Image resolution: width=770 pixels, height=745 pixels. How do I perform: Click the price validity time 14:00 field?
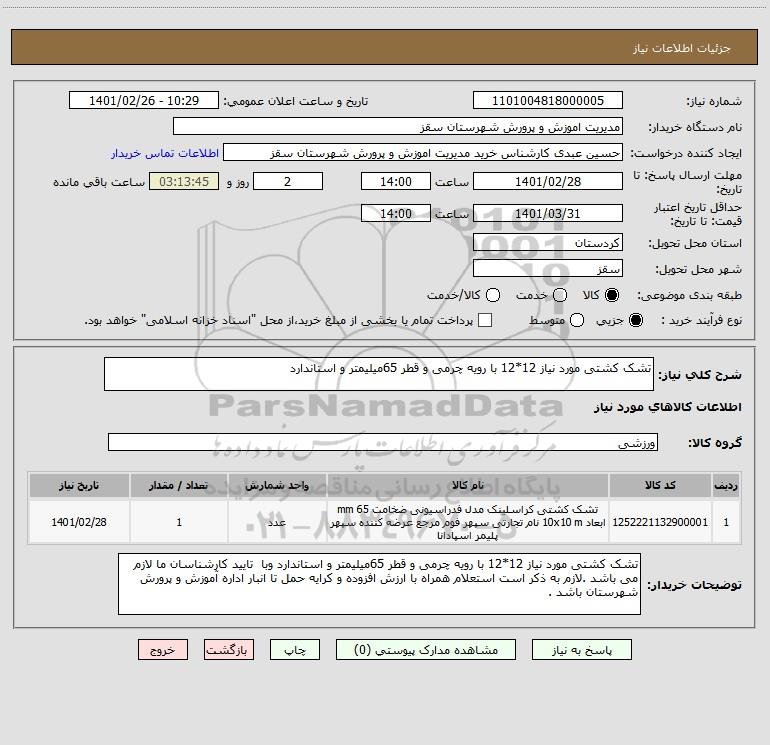[x=396, y=213]
